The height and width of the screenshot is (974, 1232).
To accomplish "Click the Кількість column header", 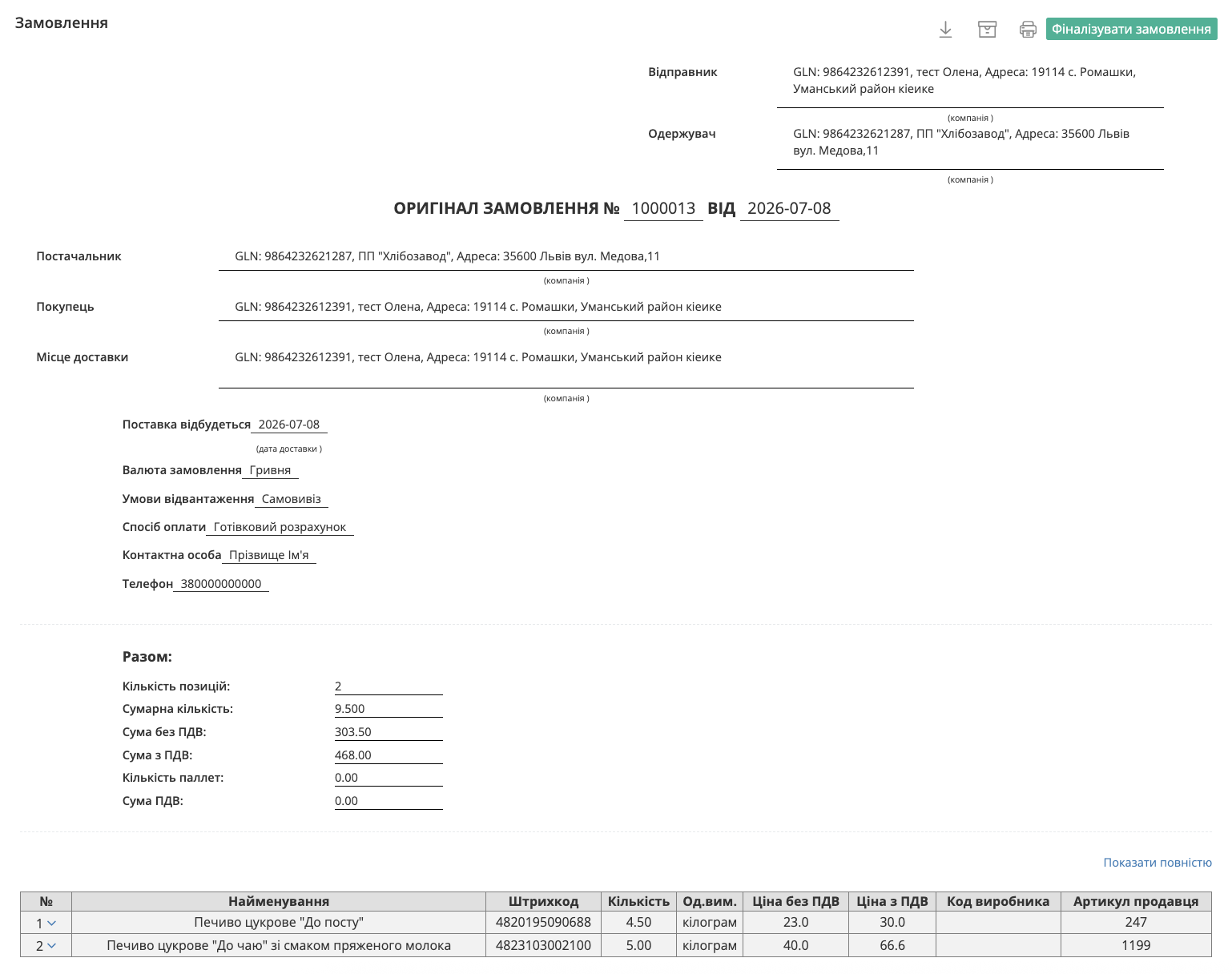I will click(x=638, y=901).
